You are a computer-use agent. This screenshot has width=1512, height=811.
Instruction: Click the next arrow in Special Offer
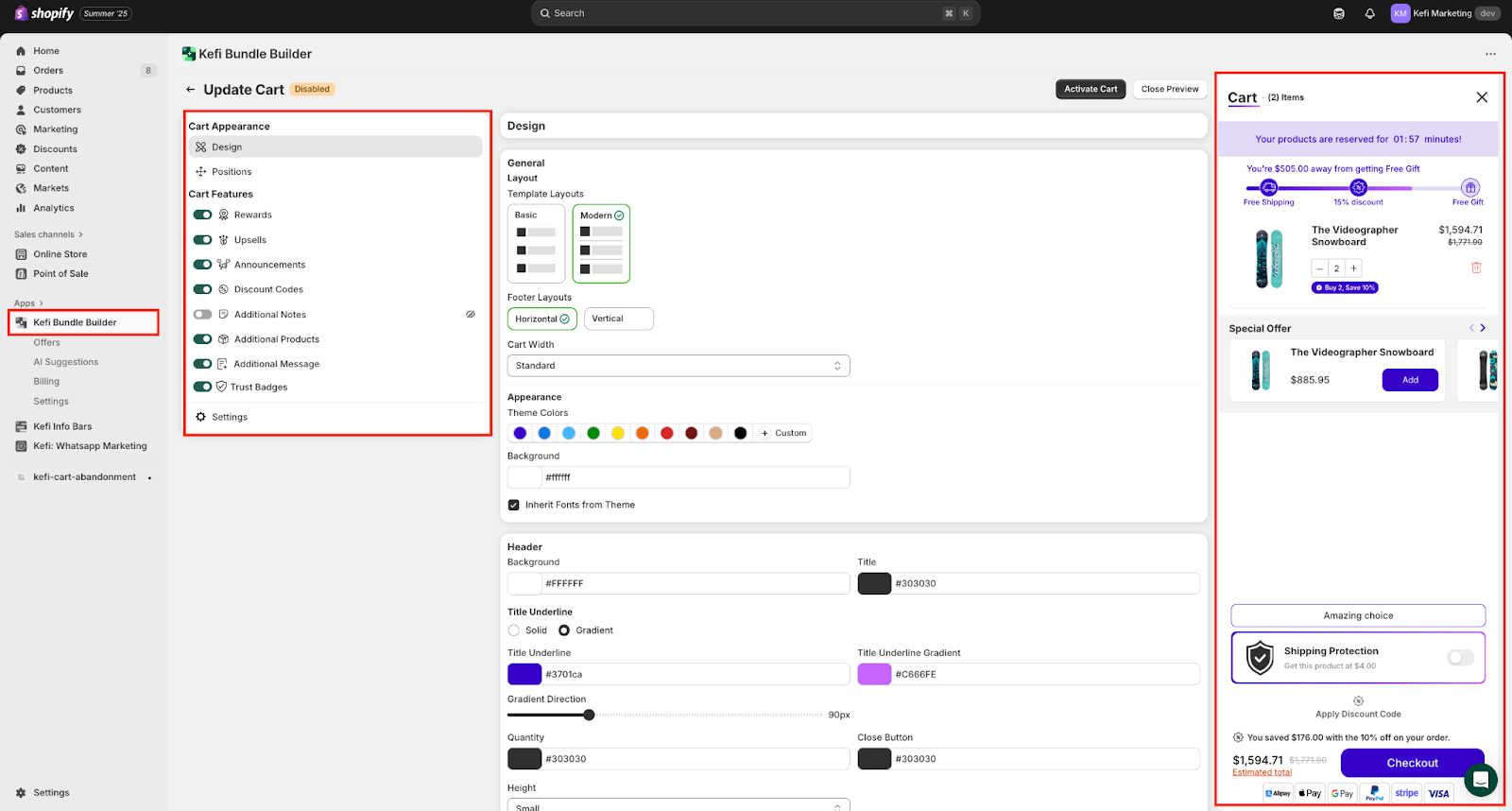point(1483,328)
